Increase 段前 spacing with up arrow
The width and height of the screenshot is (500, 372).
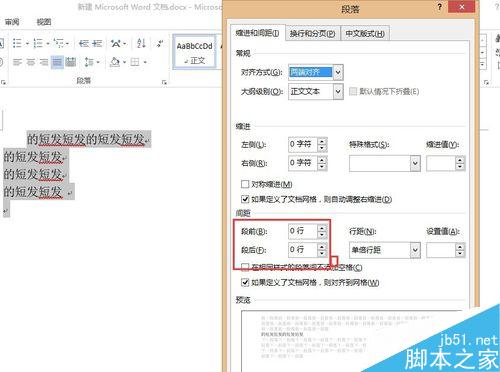tap(322, 228)
